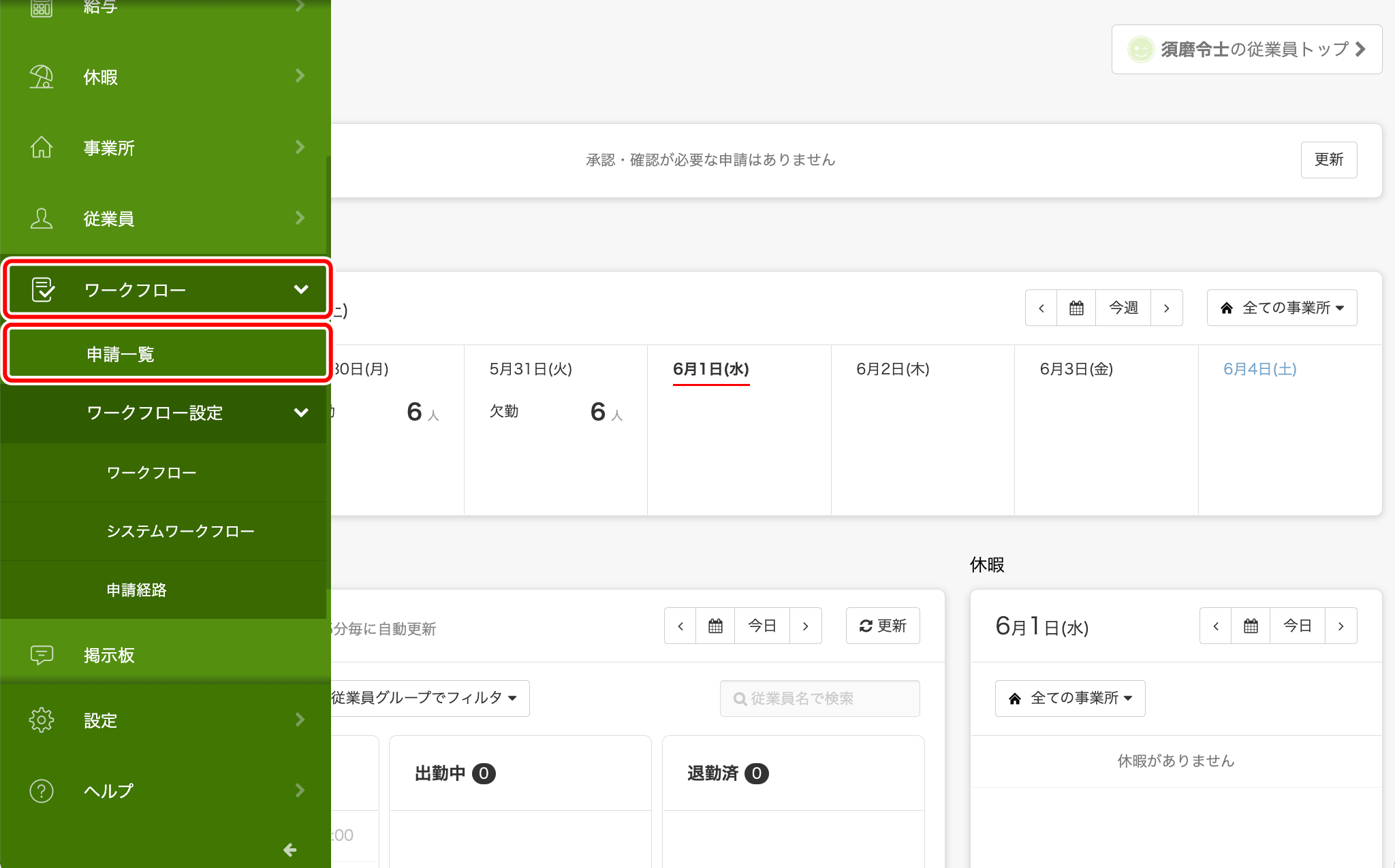
Task: Click the 事業所 house icon in sidebar
Action: 42,147
